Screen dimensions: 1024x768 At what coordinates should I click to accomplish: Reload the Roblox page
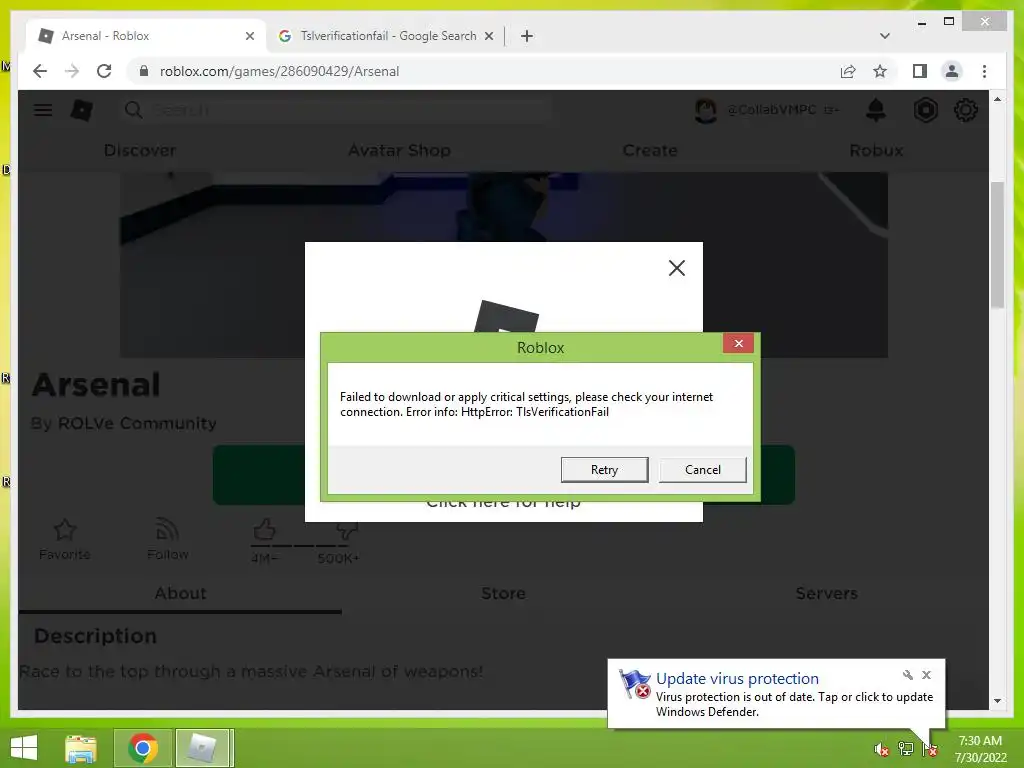tap(104, 71)
